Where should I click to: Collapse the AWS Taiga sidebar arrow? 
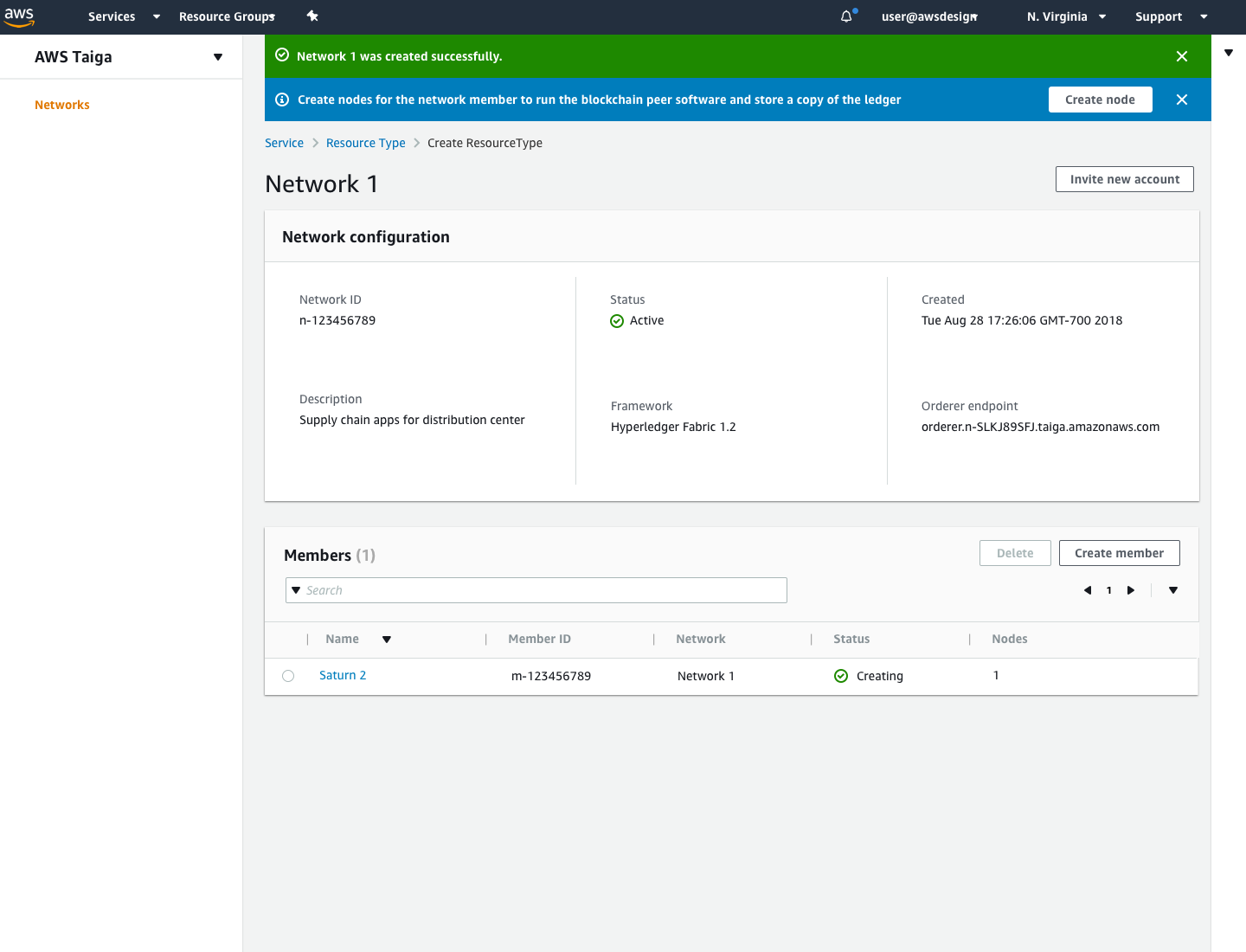point(218,57)
